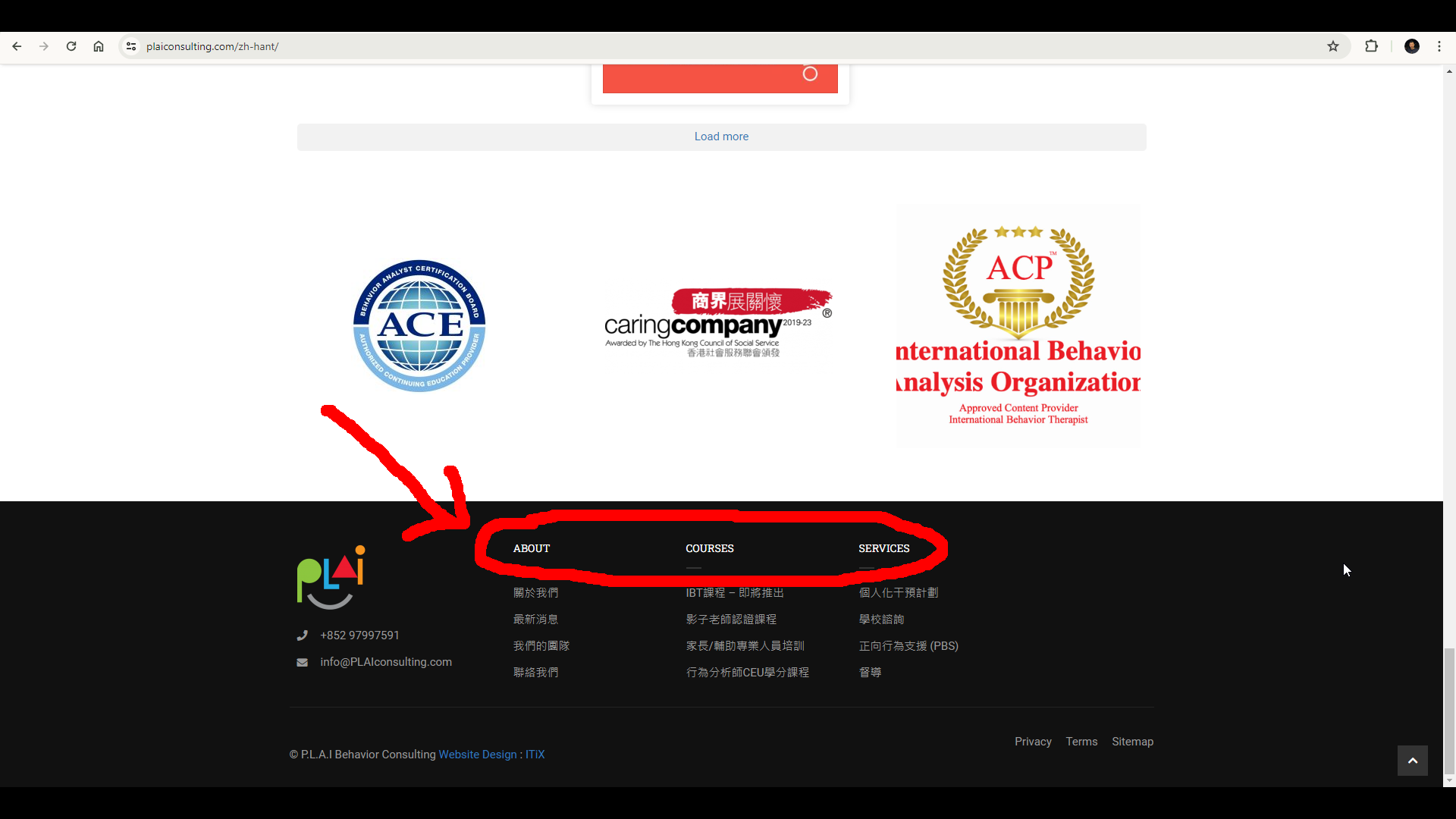
Task: Click the info@PLAIconsulting.com email link
Action: coord(386,662)
